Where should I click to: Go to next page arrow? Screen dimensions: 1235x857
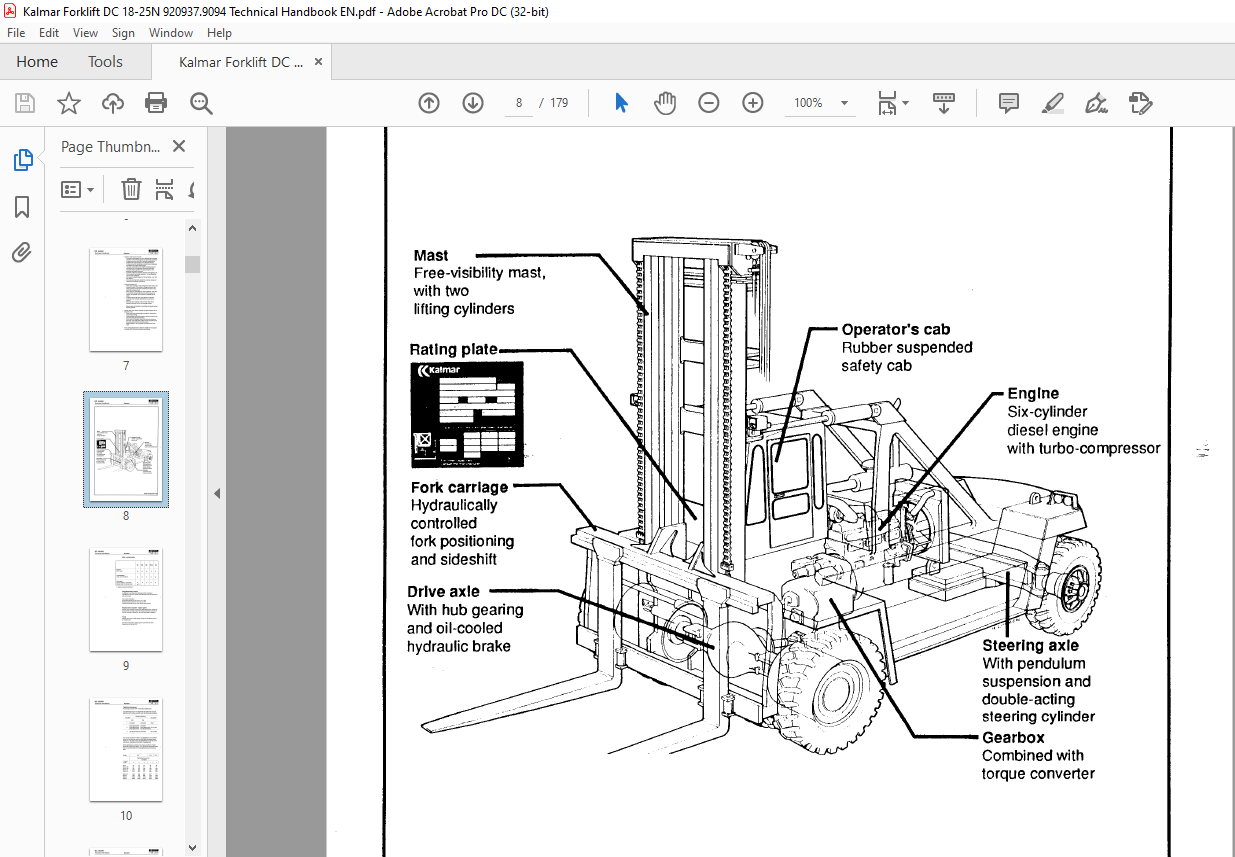pos(473,103)
